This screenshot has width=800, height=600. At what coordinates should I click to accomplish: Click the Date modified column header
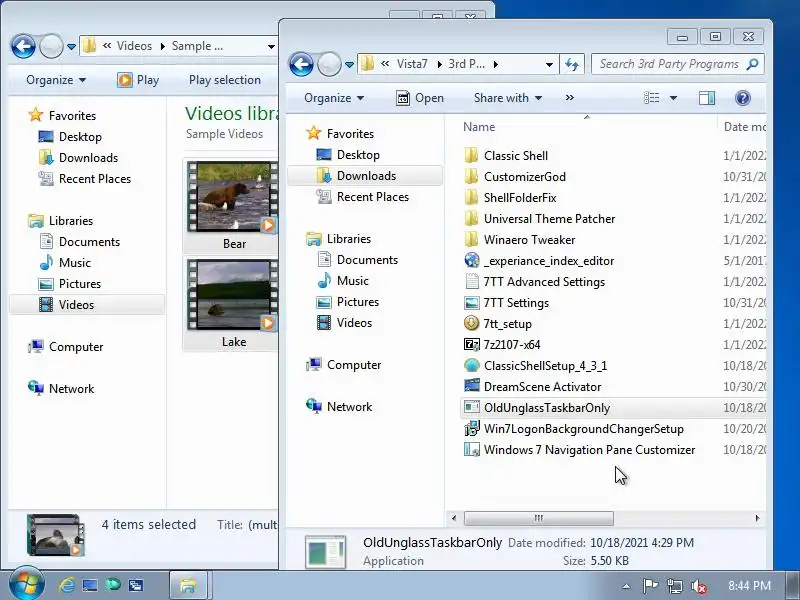pyautogui.click(x=744, y=127)
